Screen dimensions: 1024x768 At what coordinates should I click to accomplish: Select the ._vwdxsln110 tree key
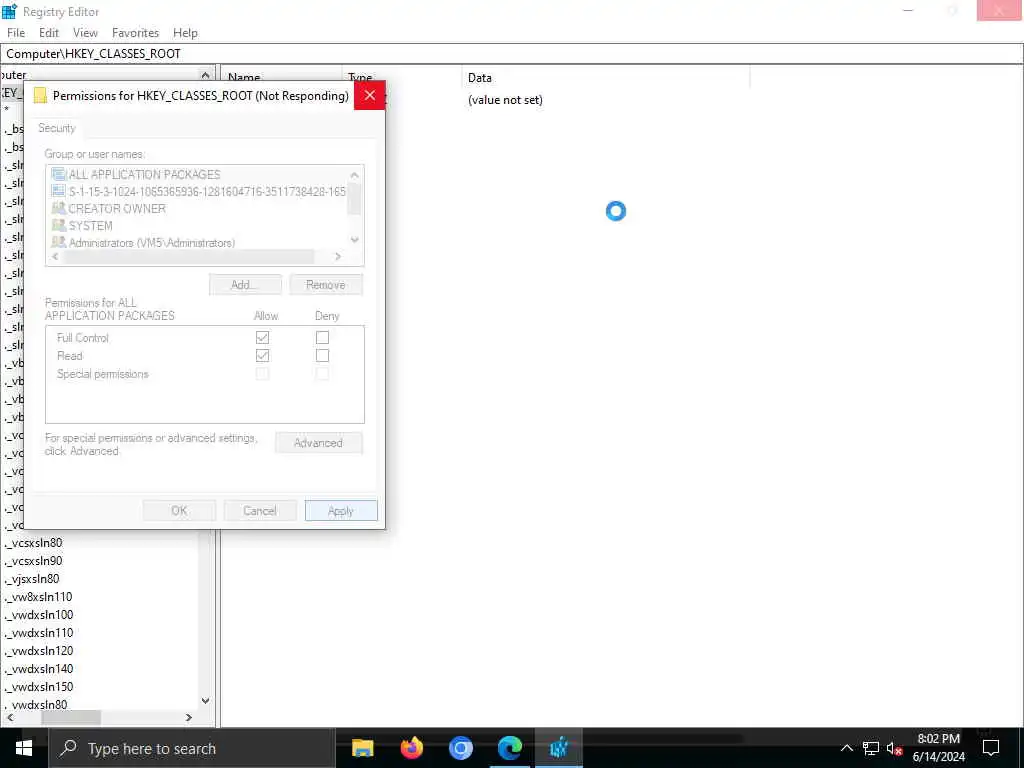tap(40, 633)
